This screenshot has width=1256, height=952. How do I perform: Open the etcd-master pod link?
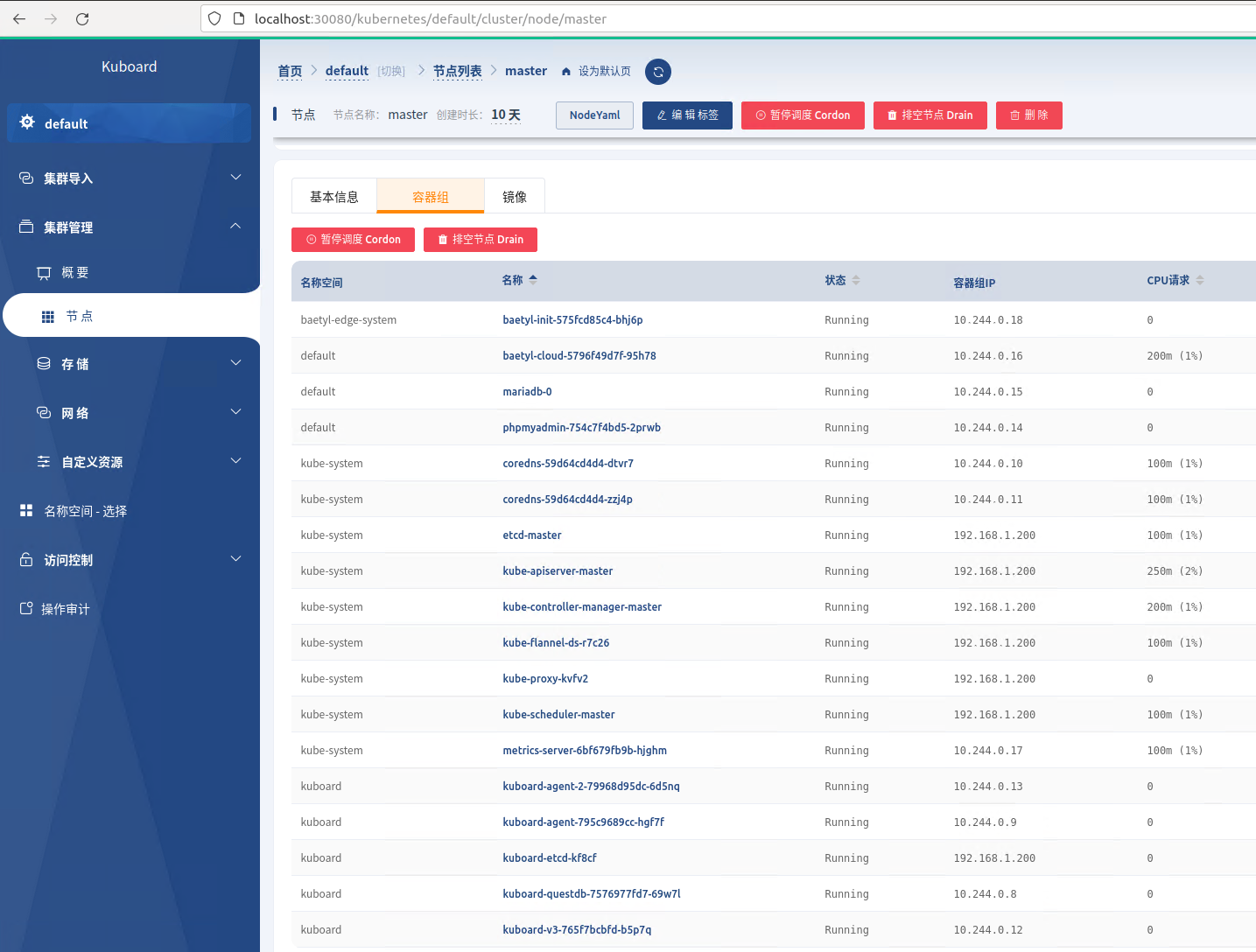click(532, 535)
